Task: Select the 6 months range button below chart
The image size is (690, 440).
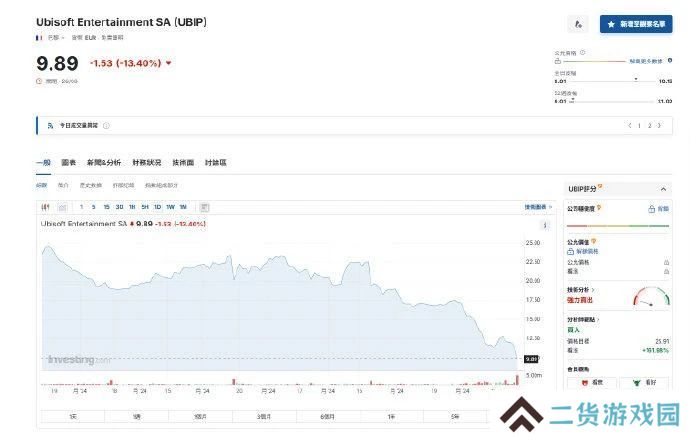Action: point(328,416)
